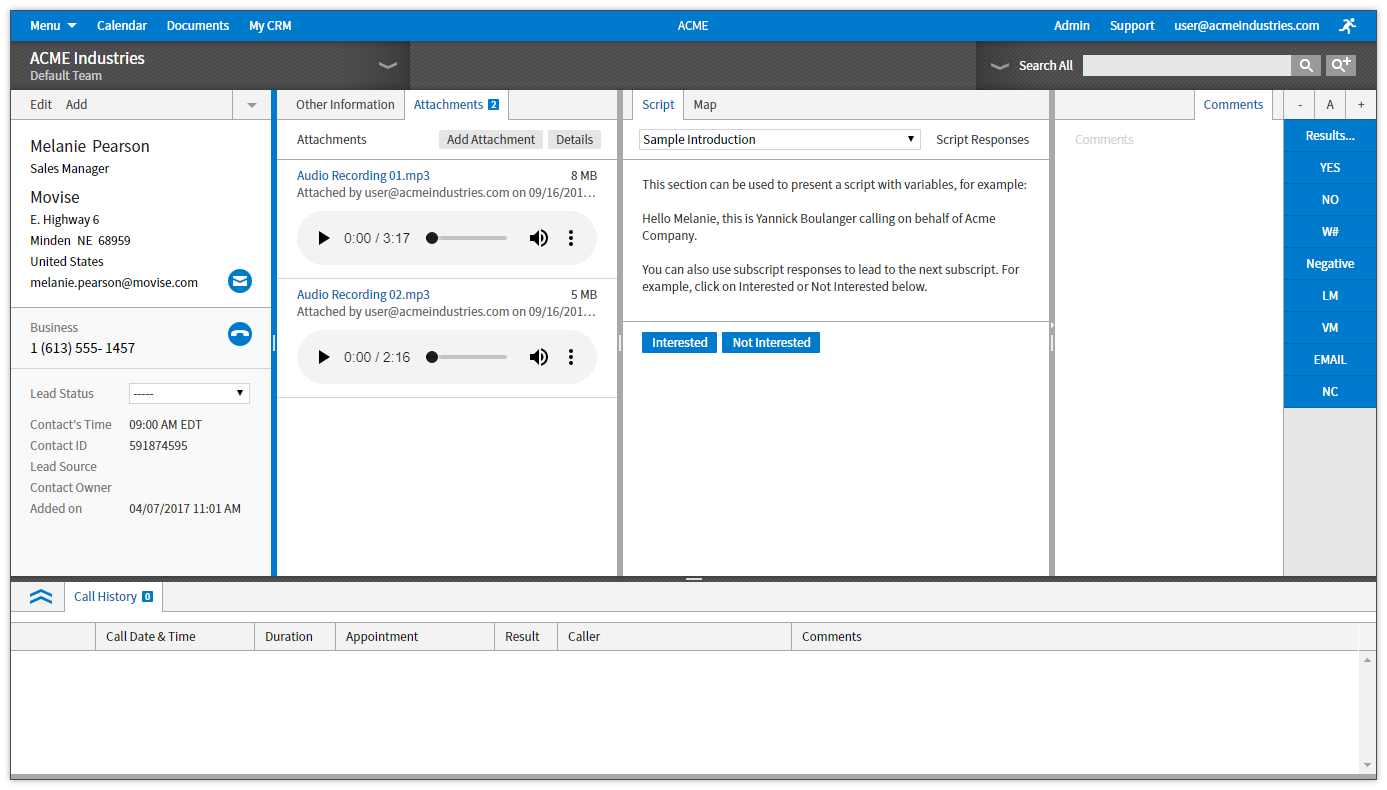Expand the Search All chevron
The image size is (1387, 790).
pos(999,66)
